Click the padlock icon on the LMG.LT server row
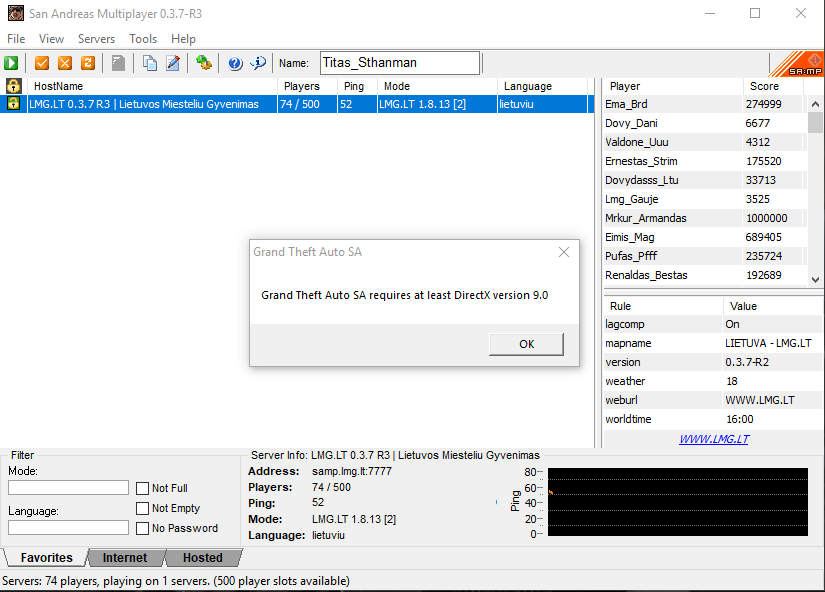This screenshot has height=592, width=825. (13, 104)
